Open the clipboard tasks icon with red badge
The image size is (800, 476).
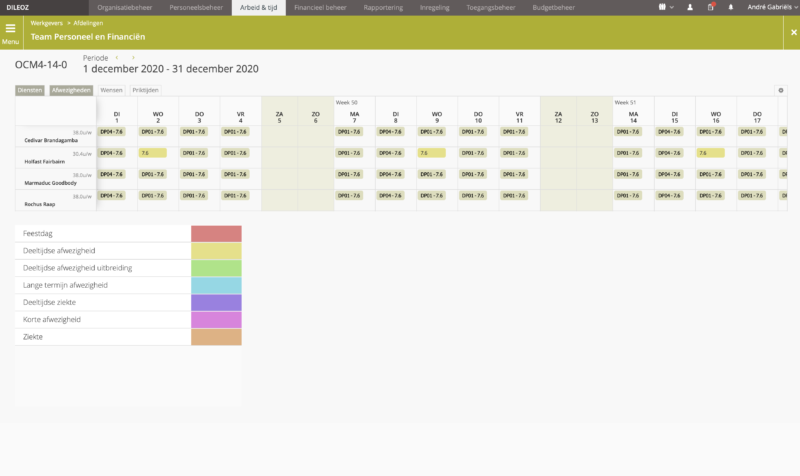[x=710, y=7]
